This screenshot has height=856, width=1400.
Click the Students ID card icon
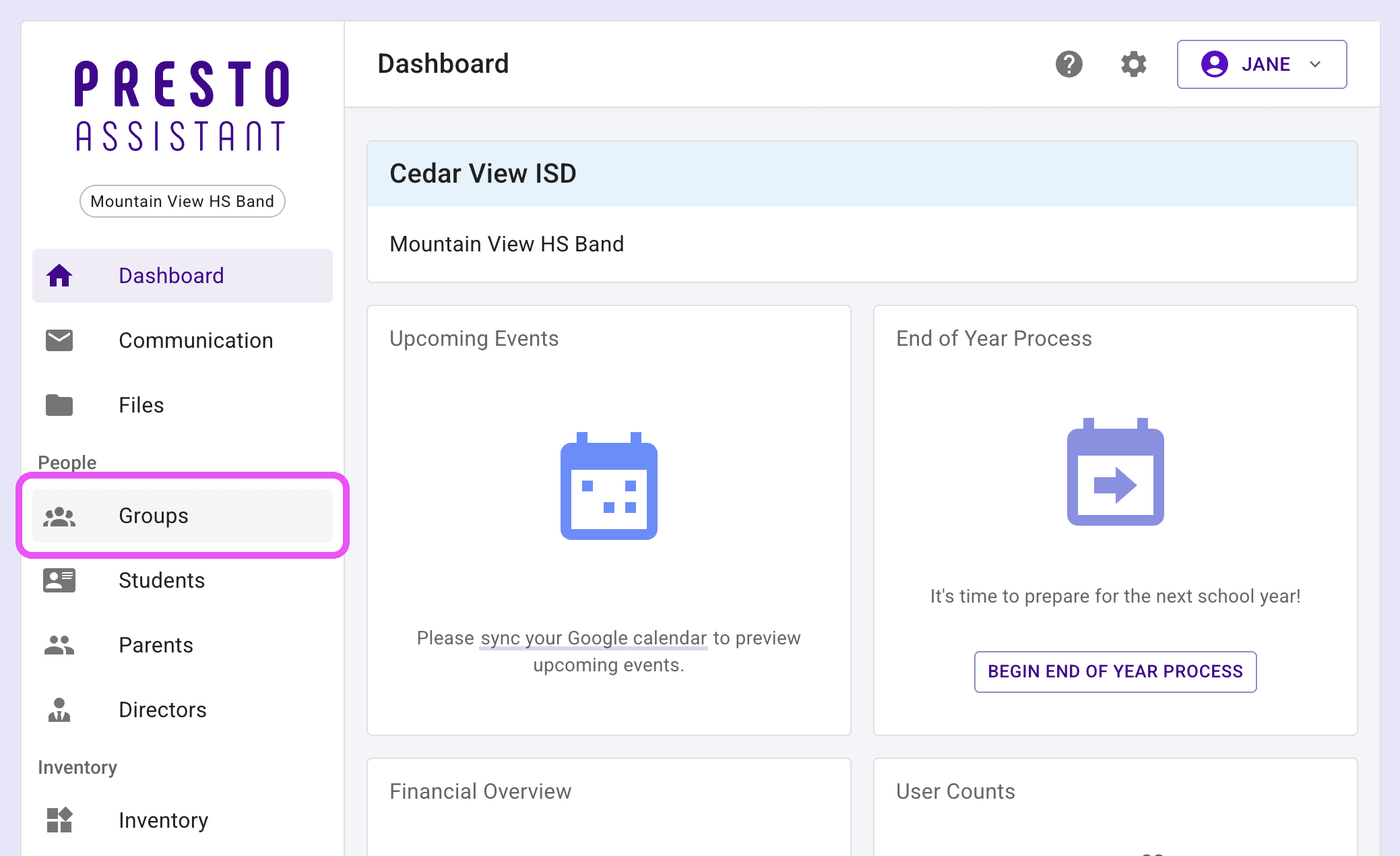click(x=59, y=580)
